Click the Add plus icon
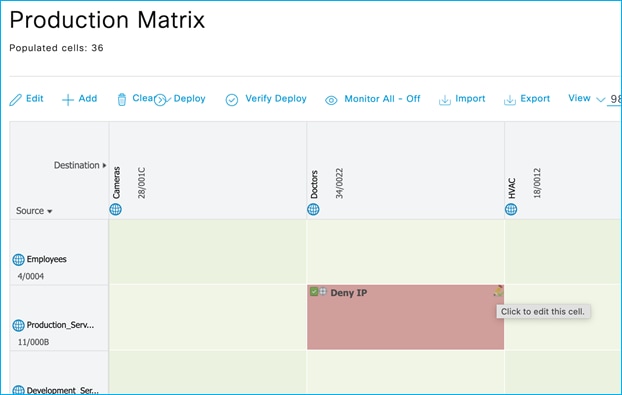 click(x=68, y=100)
